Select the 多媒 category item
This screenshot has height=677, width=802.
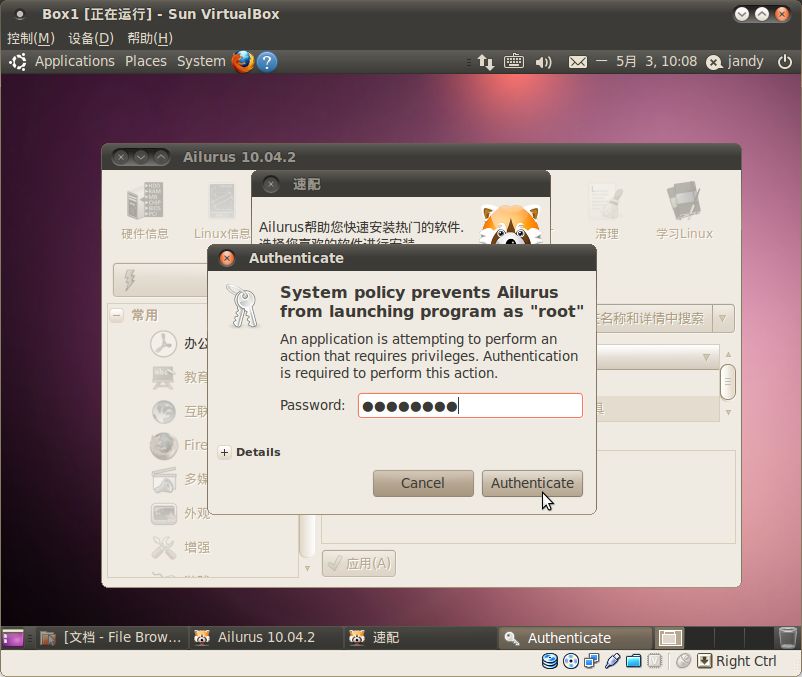coord(179,479)
